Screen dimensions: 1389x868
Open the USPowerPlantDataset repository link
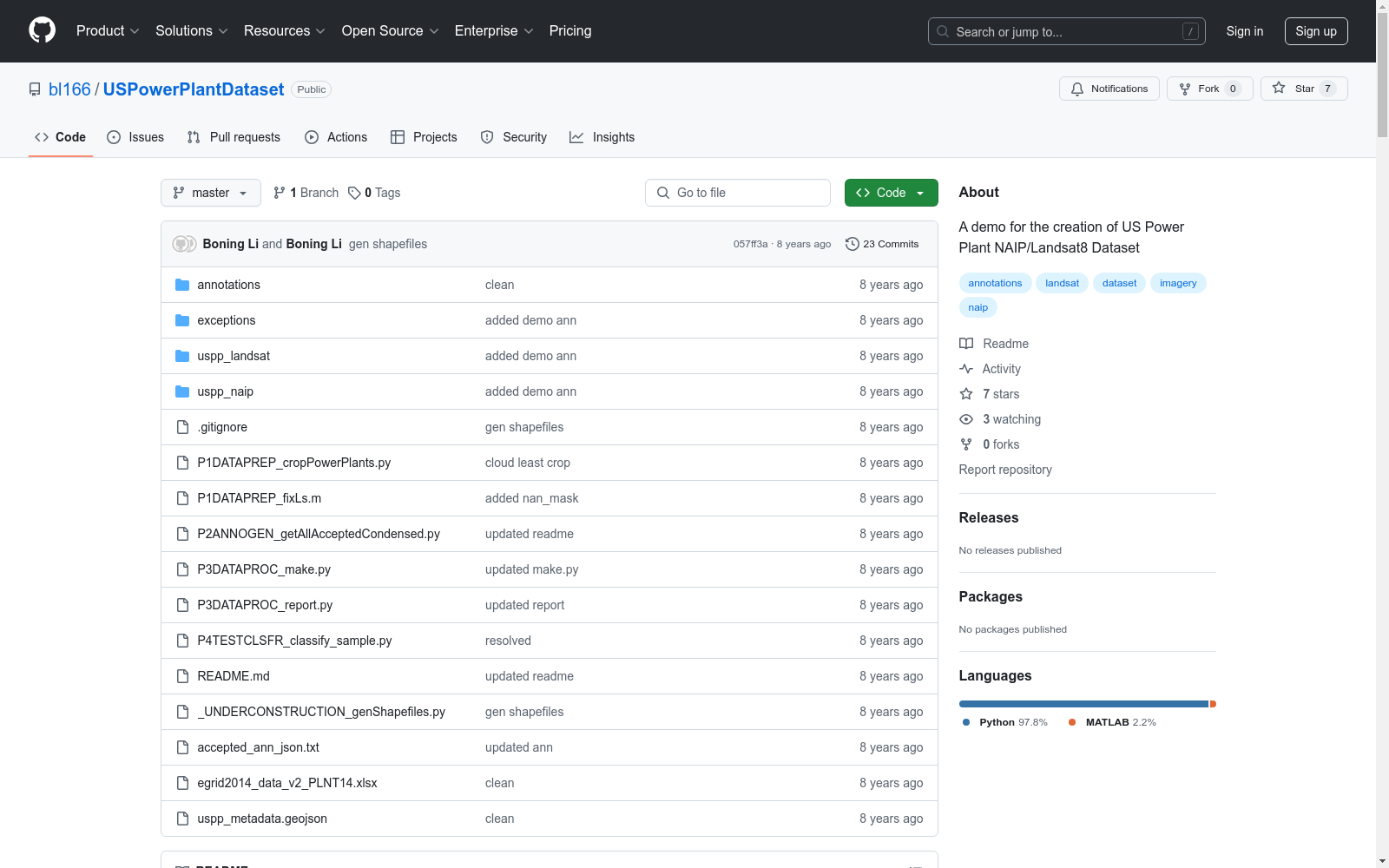194,89
